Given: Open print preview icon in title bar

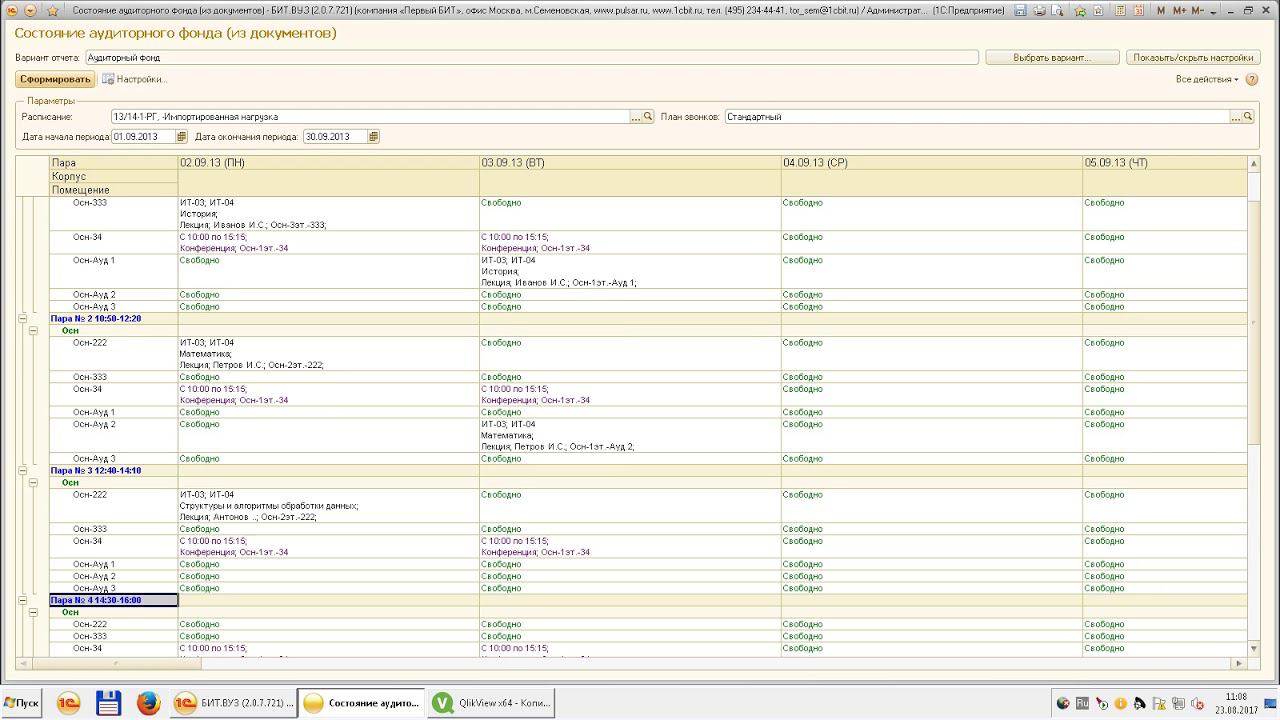Looking at the screenshot, I should (1057, 10).
